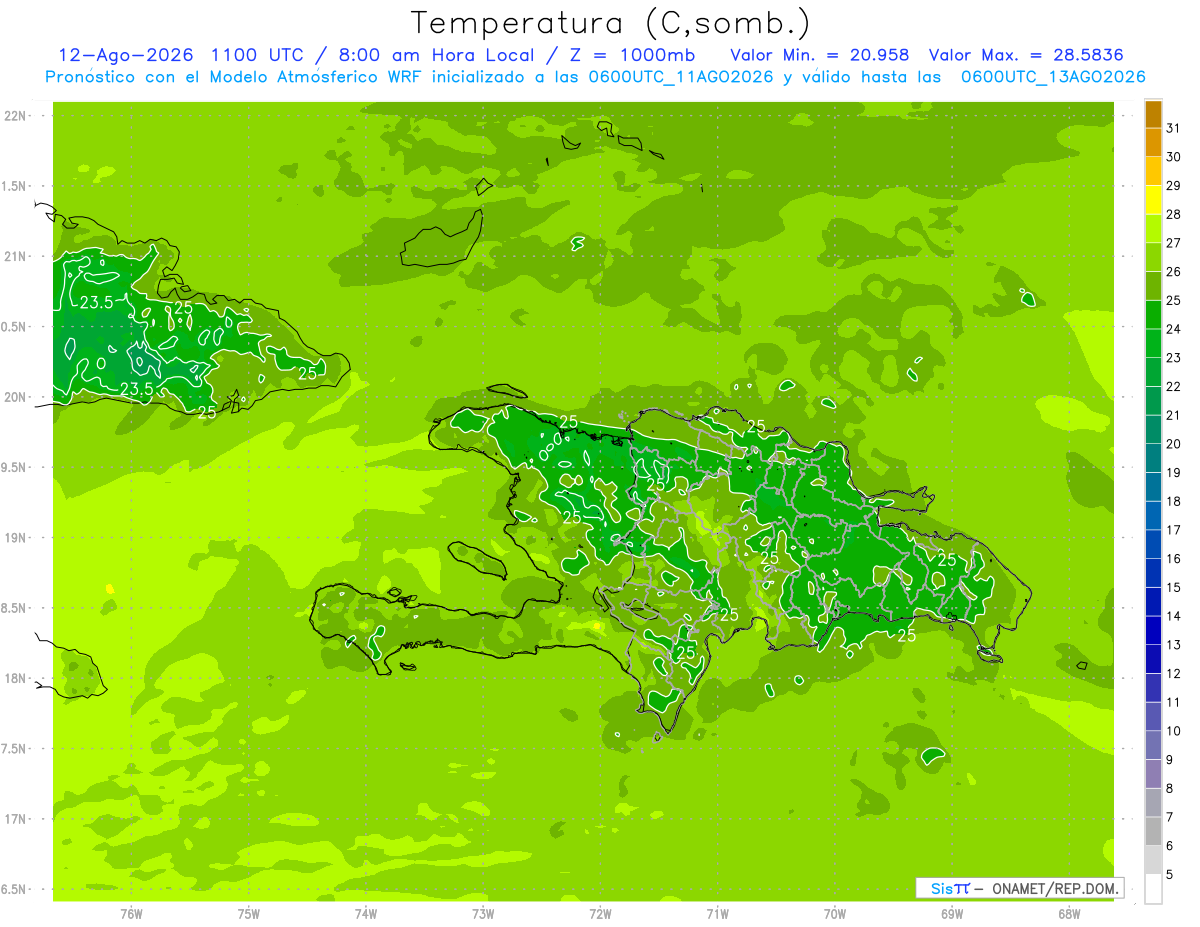Click the "28" value on the color scale
The width and height of the screenshot is (1200, 927).
[x=1173, y=214]
